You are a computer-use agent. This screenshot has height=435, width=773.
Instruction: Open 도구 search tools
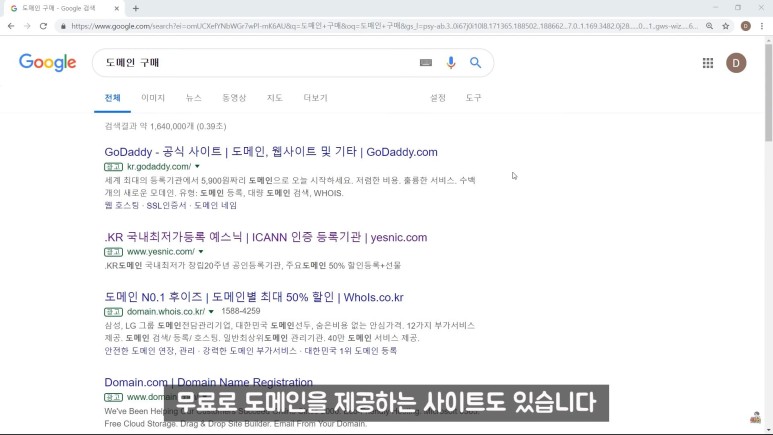(473, 98)
